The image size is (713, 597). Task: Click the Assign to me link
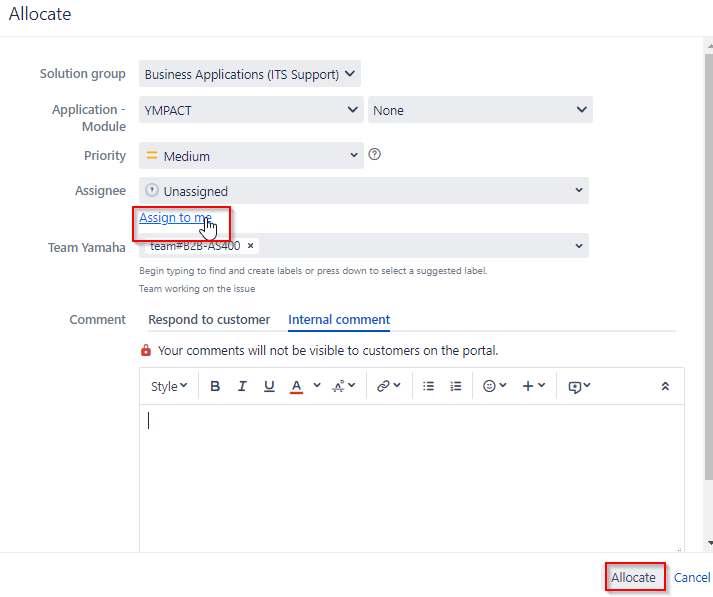pos(175,218)
